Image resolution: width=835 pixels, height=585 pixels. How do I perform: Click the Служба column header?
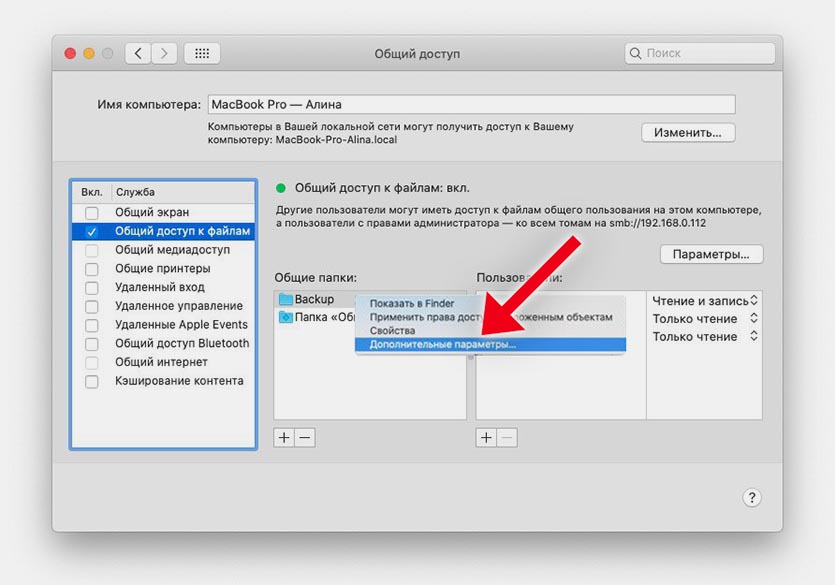tap(135, 192)
